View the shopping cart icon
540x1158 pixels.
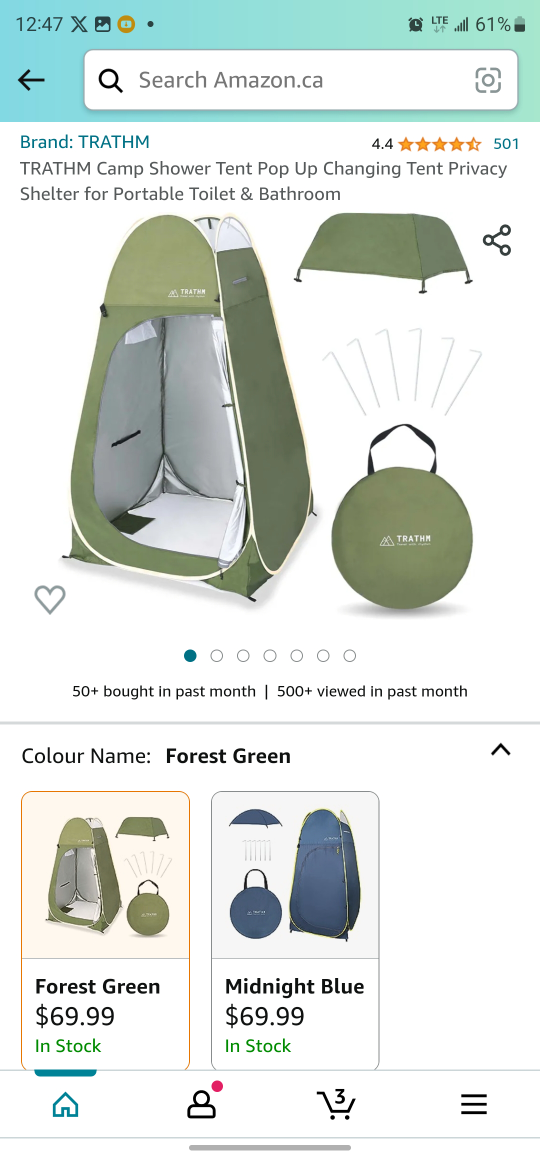click(337, 1103)
